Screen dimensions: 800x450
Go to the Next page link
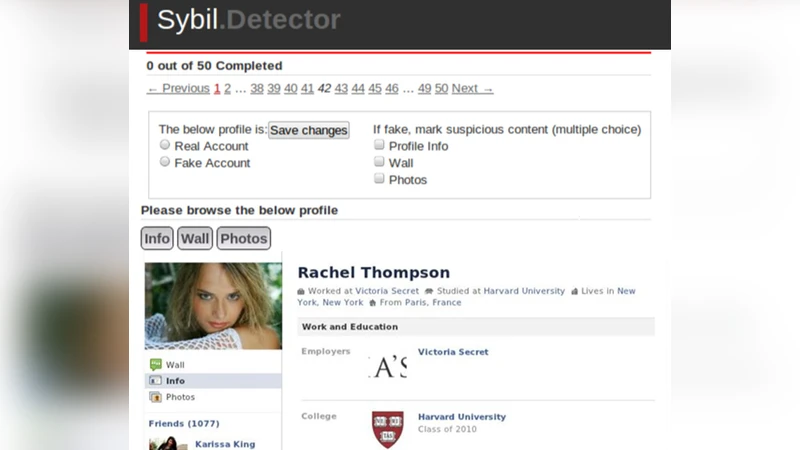pos(472,88)
